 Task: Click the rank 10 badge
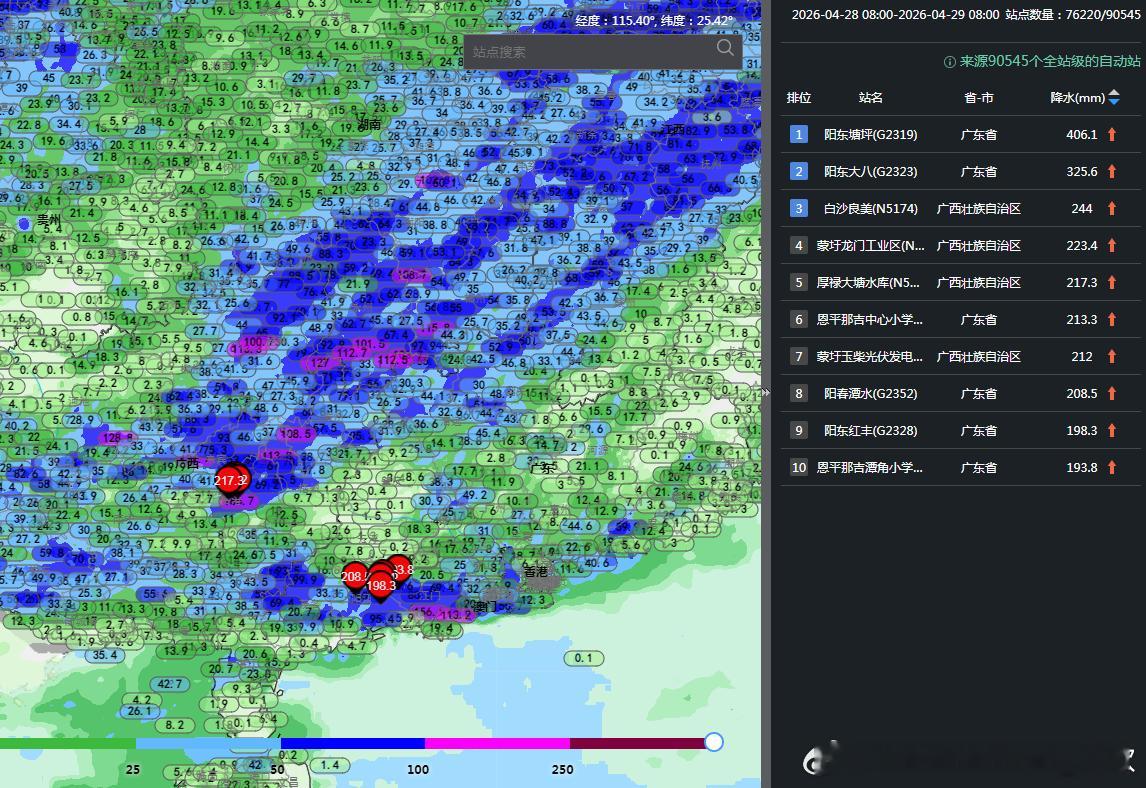point(799,467)
